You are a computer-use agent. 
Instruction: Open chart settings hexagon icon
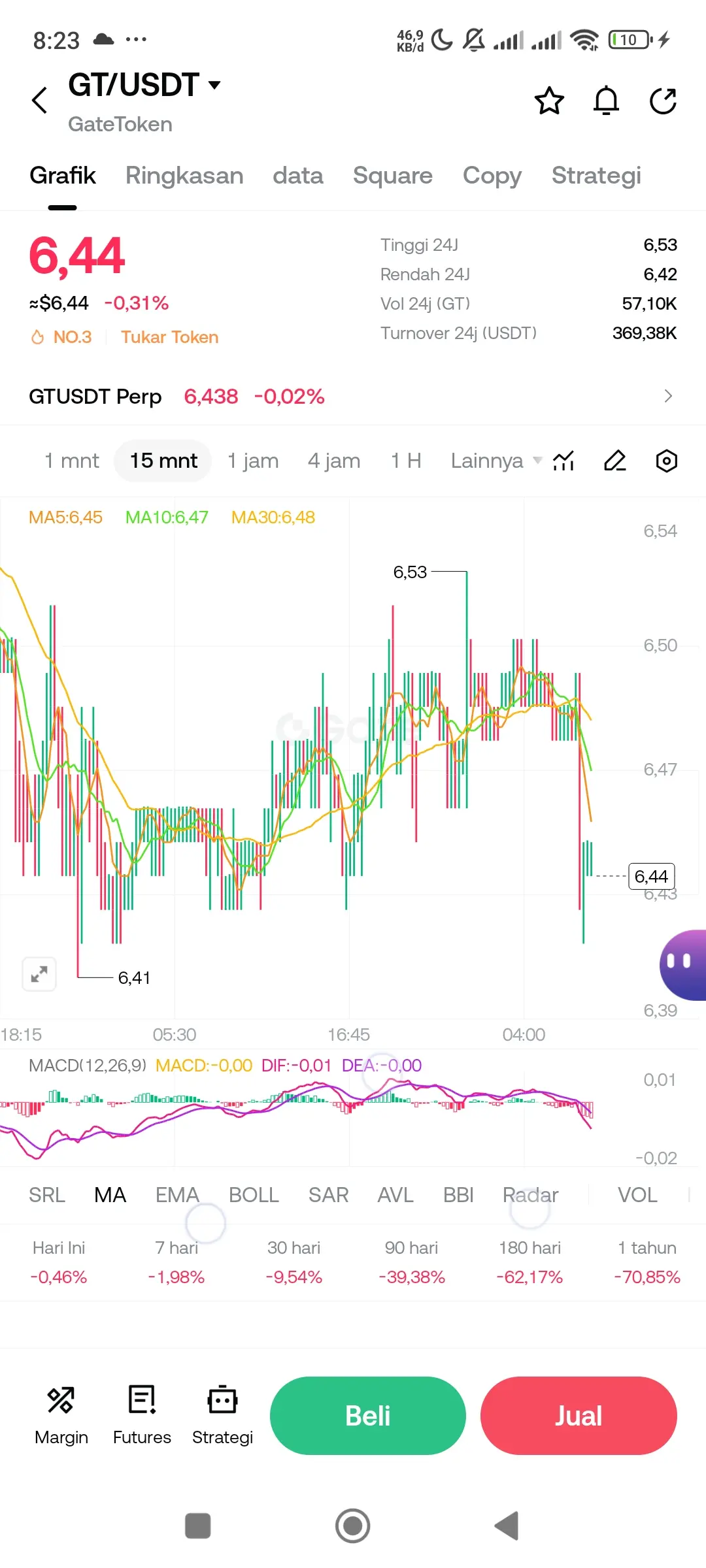[666, 461]
